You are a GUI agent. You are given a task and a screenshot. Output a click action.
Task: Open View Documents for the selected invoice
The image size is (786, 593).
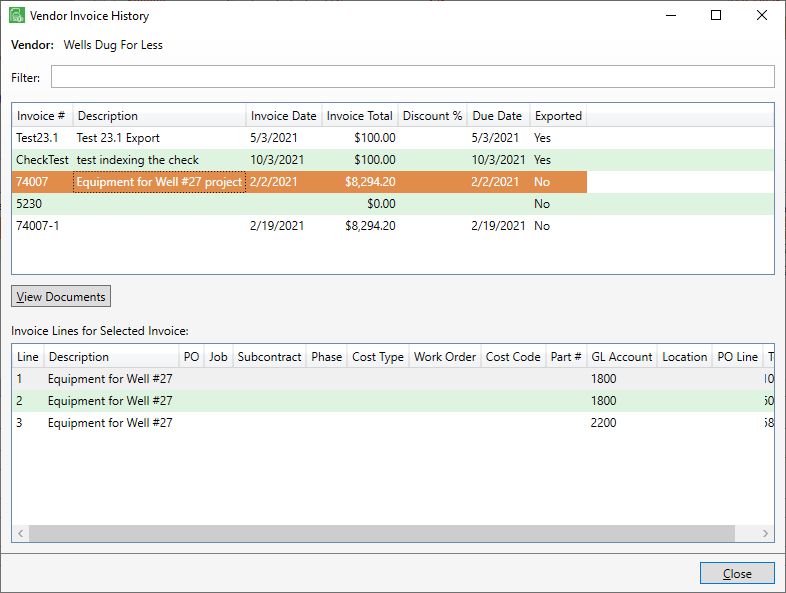(61, 296)
